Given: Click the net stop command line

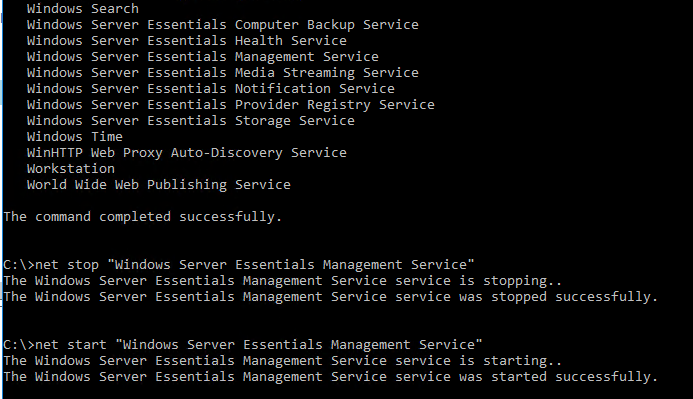Looking at the screenshot, I should point(239,265).
